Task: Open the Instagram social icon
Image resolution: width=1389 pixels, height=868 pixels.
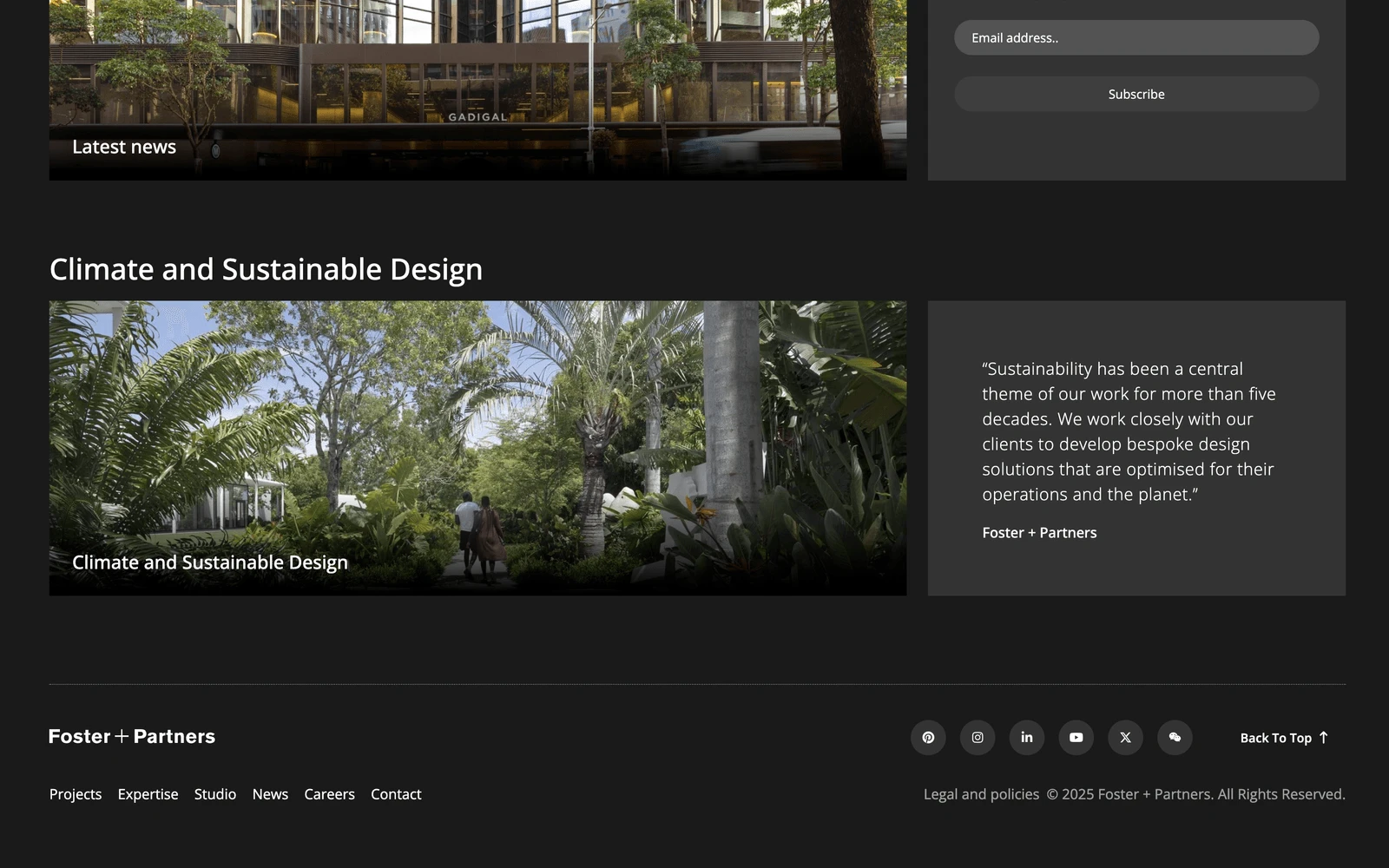Action: click(x=978, y=737)
